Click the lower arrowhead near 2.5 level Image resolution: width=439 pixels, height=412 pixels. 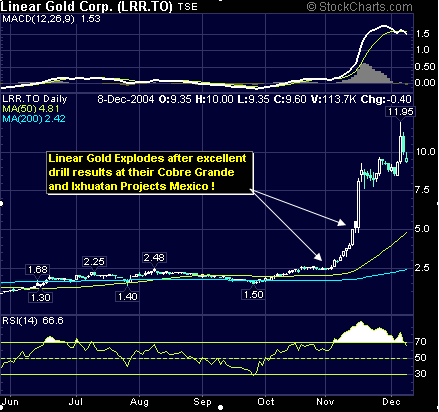(318, 256)
